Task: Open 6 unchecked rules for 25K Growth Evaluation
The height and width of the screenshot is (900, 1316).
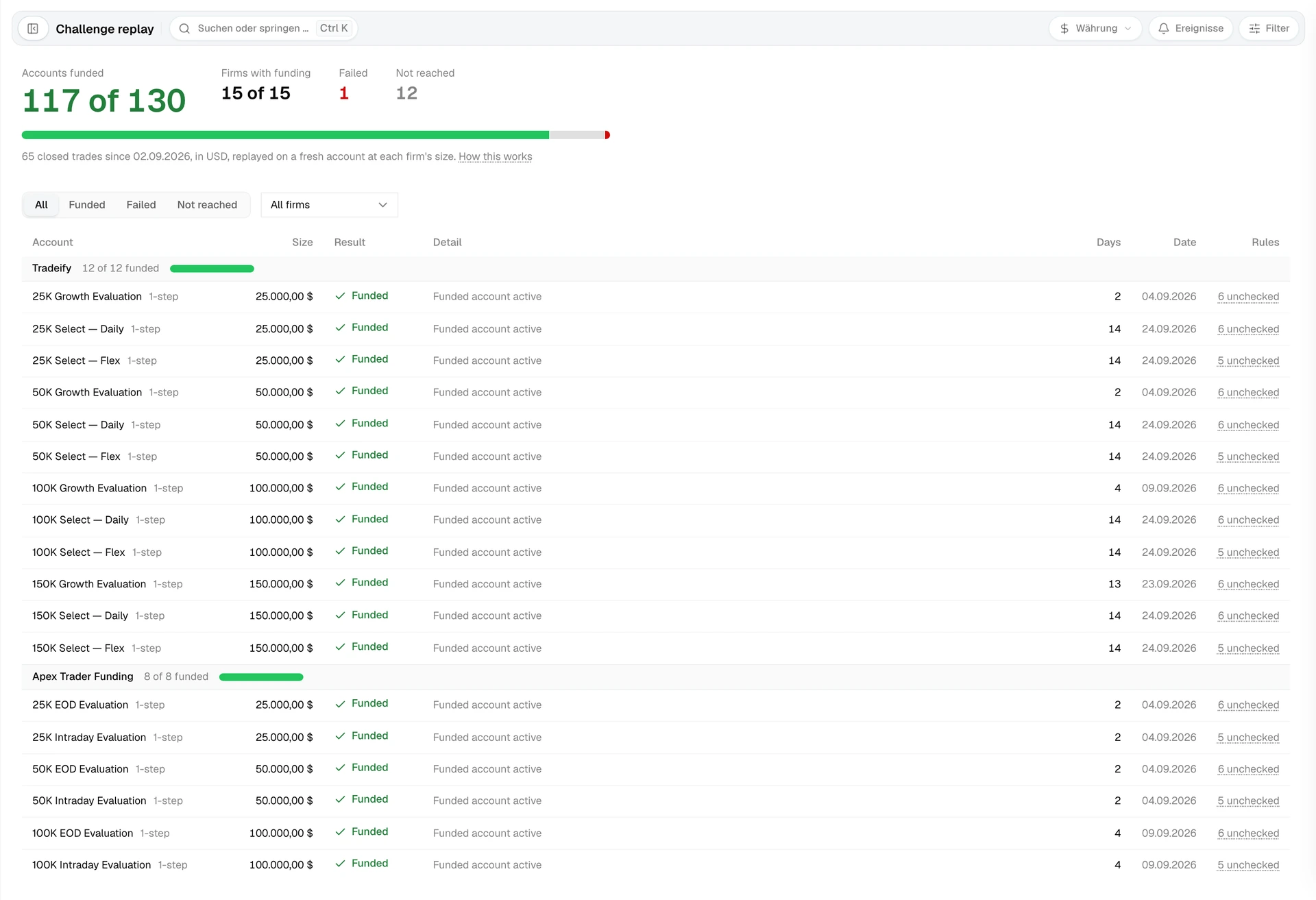Action: tap(1248, 297)
